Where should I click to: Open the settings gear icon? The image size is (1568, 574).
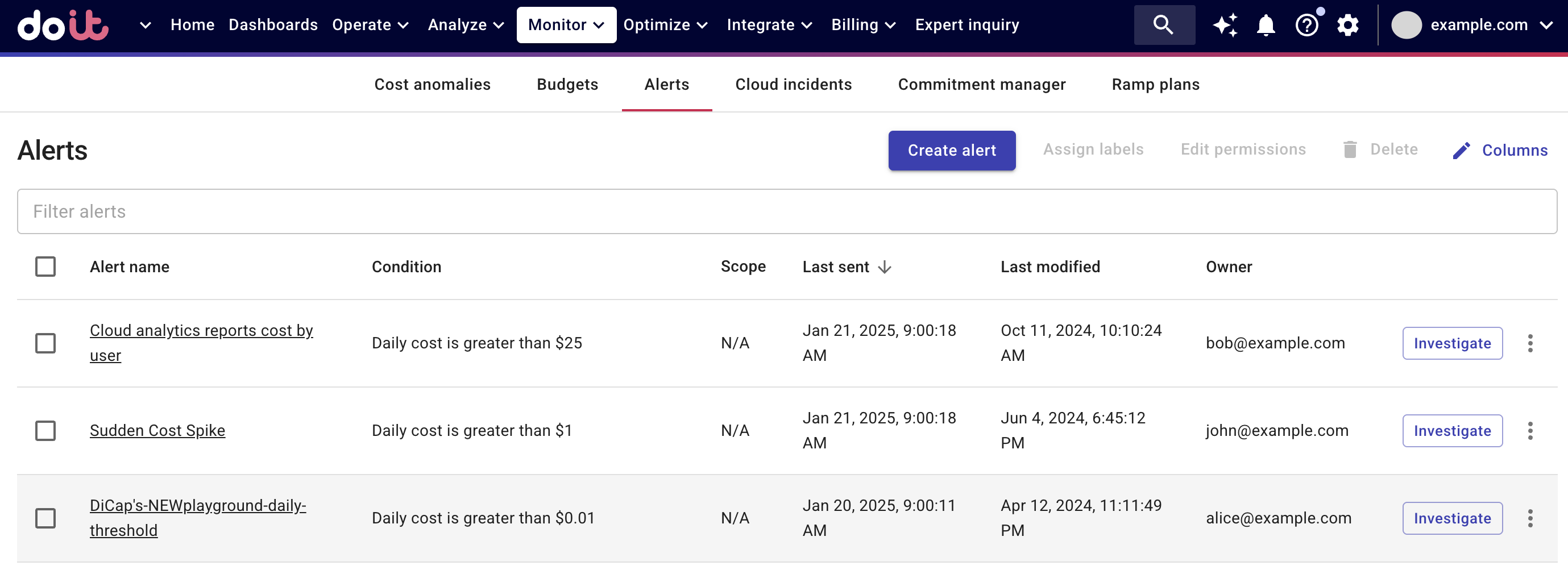coord(1347,25)
